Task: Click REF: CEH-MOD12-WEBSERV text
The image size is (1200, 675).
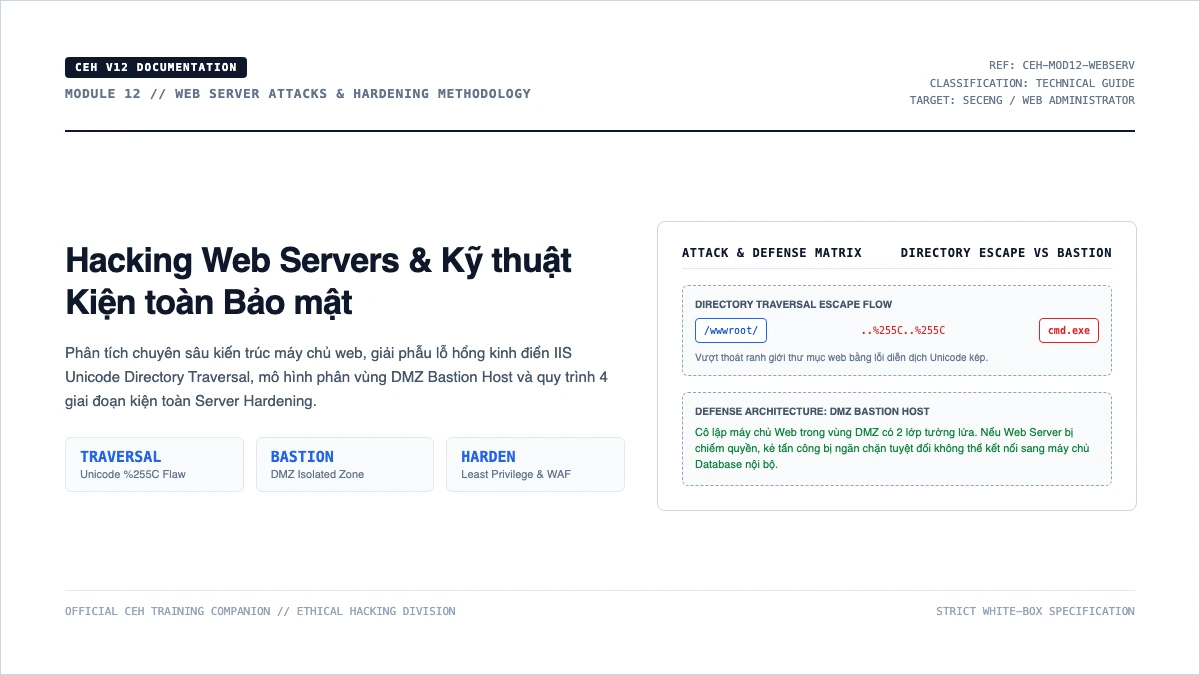Action: (x=1061, y=66)
